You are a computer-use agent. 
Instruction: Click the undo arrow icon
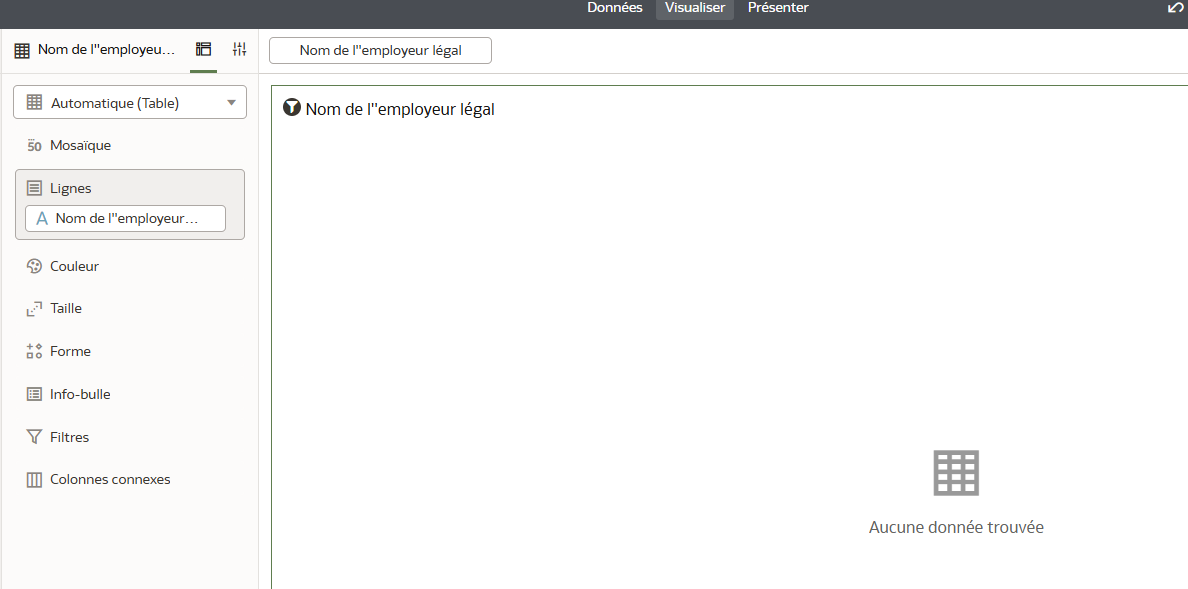click(1175, 8)
